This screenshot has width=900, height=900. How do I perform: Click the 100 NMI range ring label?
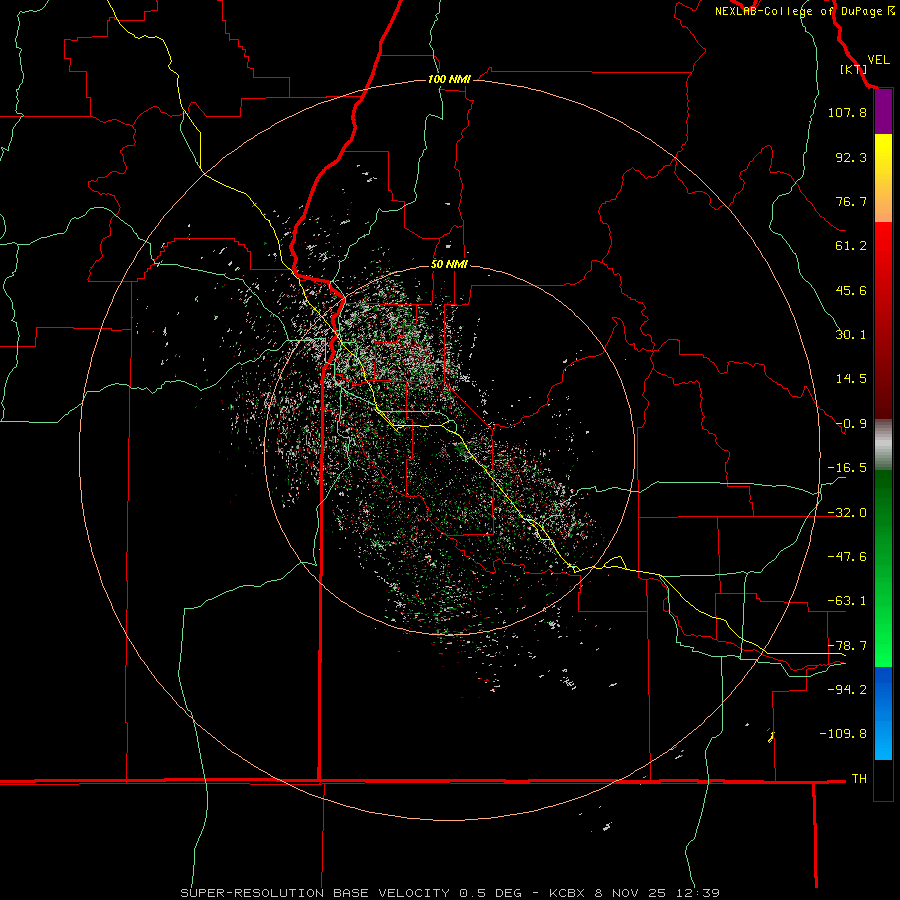pyautogui.click(x=449, y=79)
